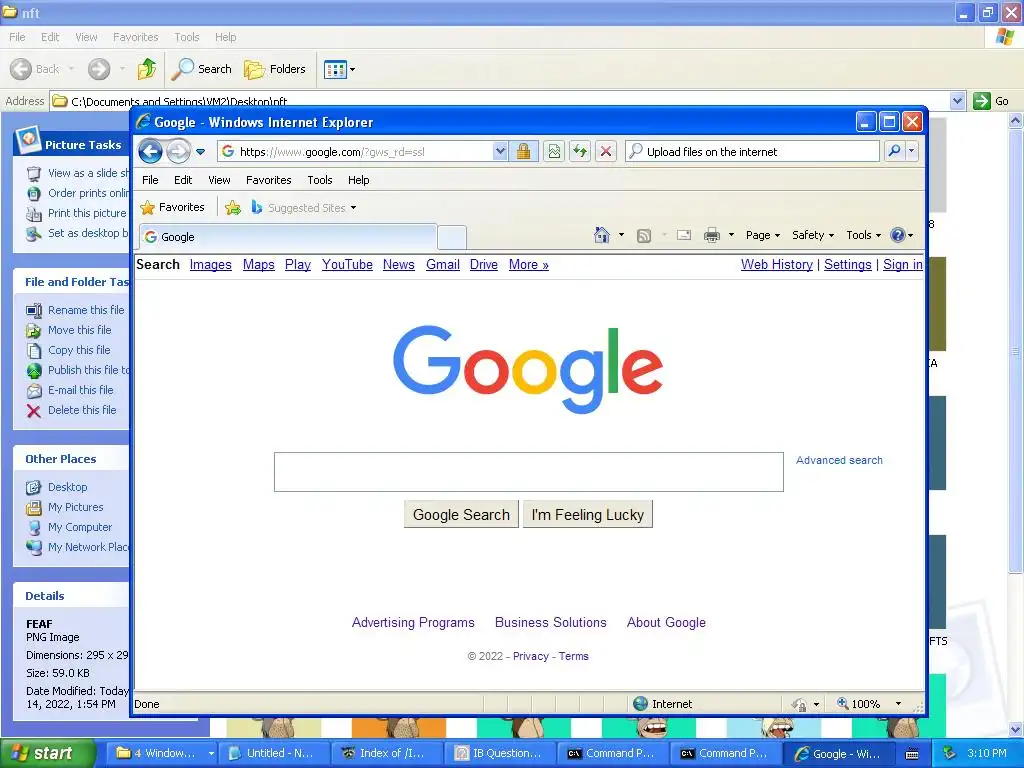Click the Google Search button
Screen dimensions: 1024x768
tap(461, 515)
